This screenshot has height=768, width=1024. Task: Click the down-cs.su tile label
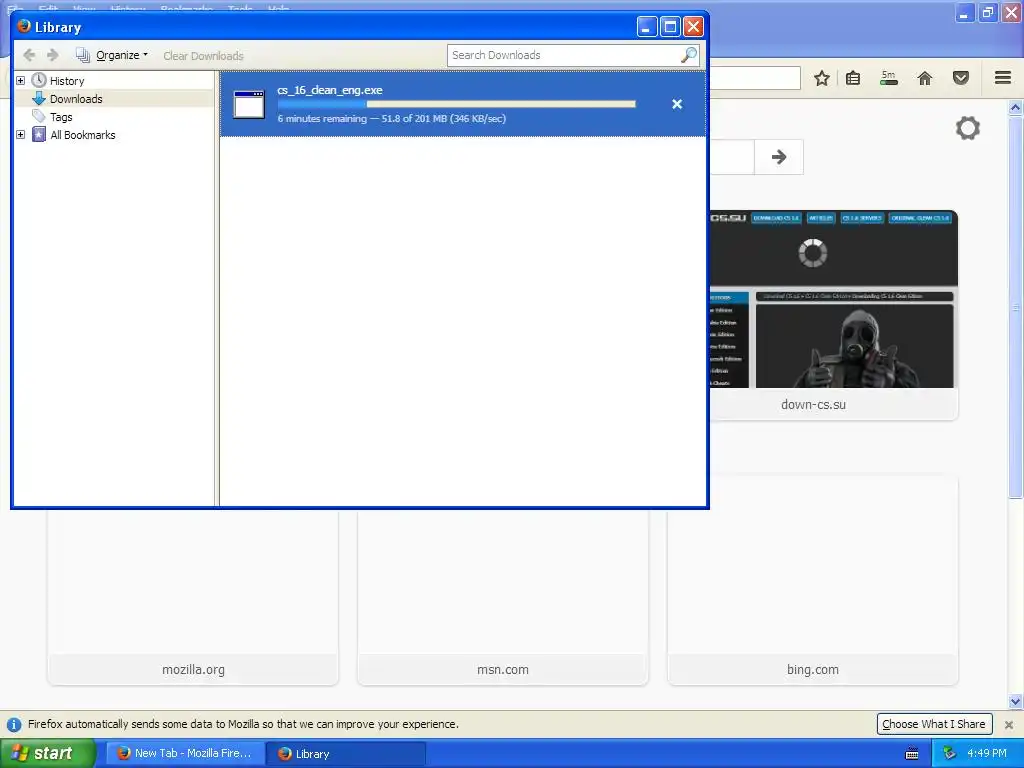click(x=813, y=405)
